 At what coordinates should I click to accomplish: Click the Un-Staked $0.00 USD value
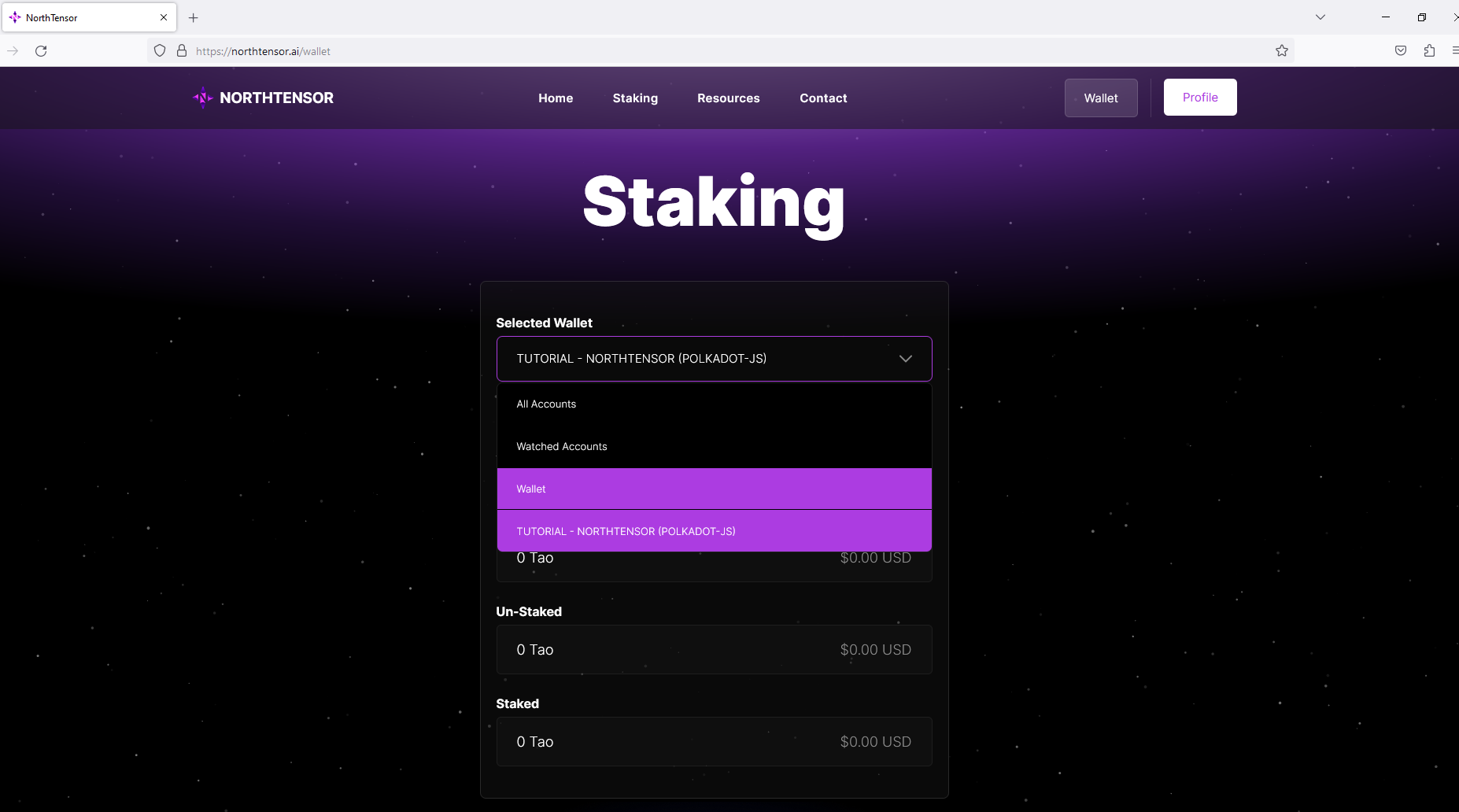pyautogui.click(x=875, y=650)
